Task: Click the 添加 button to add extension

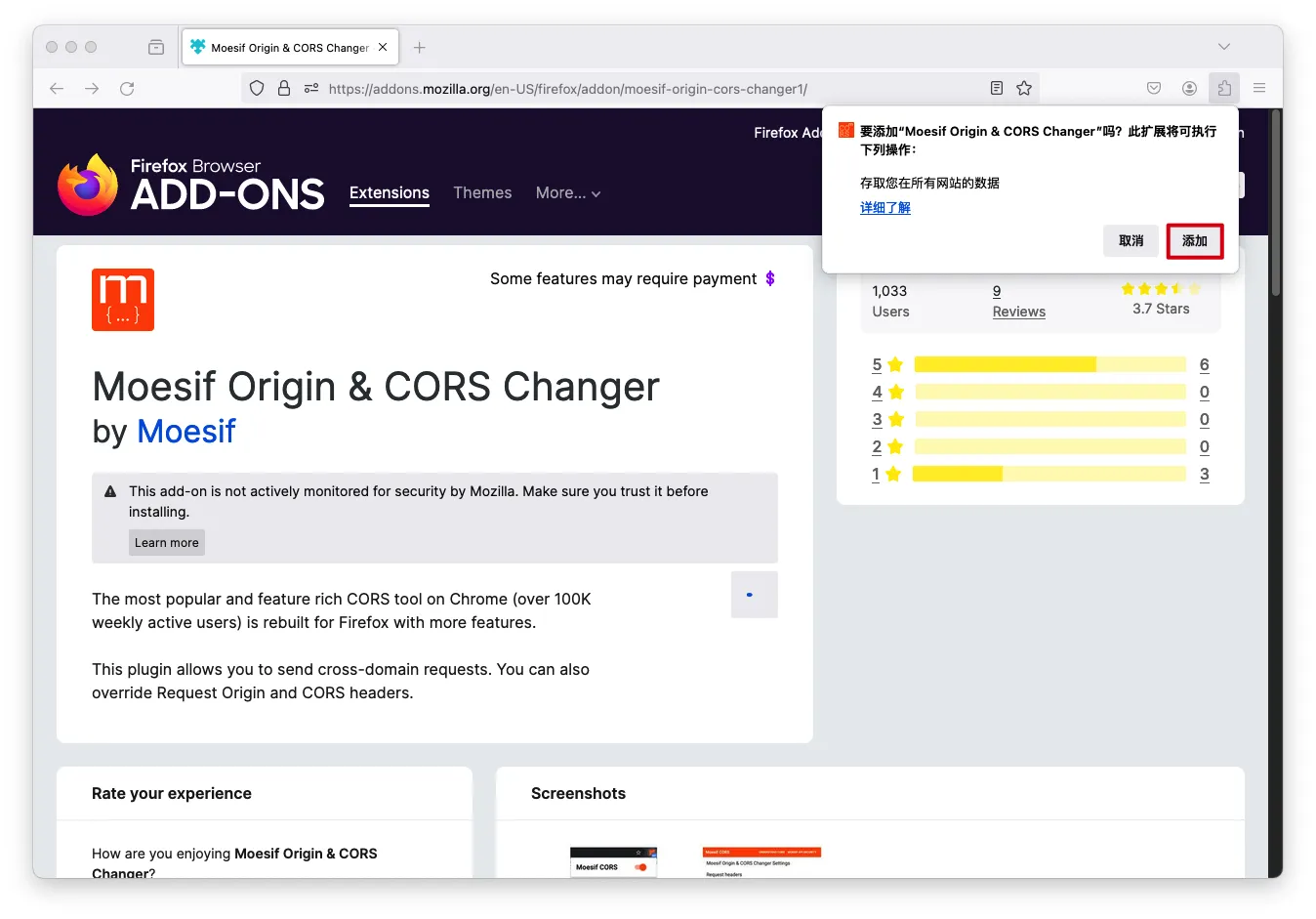Action: (1194, 241)
